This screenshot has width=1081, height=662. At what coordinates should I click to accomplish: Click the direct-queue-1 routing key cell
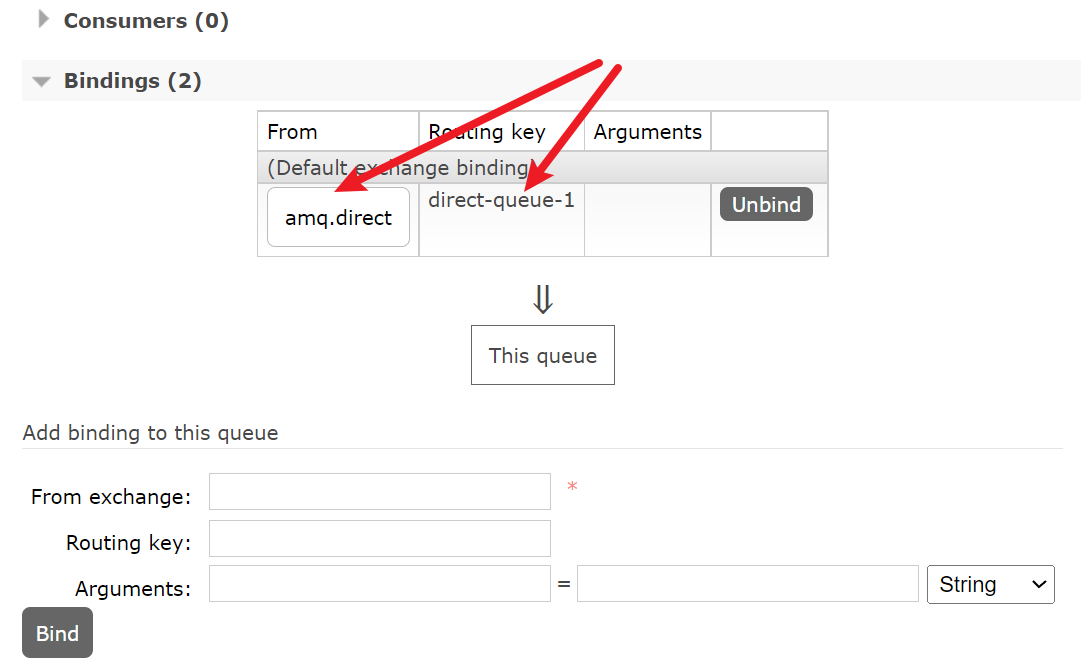click(501, 201)
